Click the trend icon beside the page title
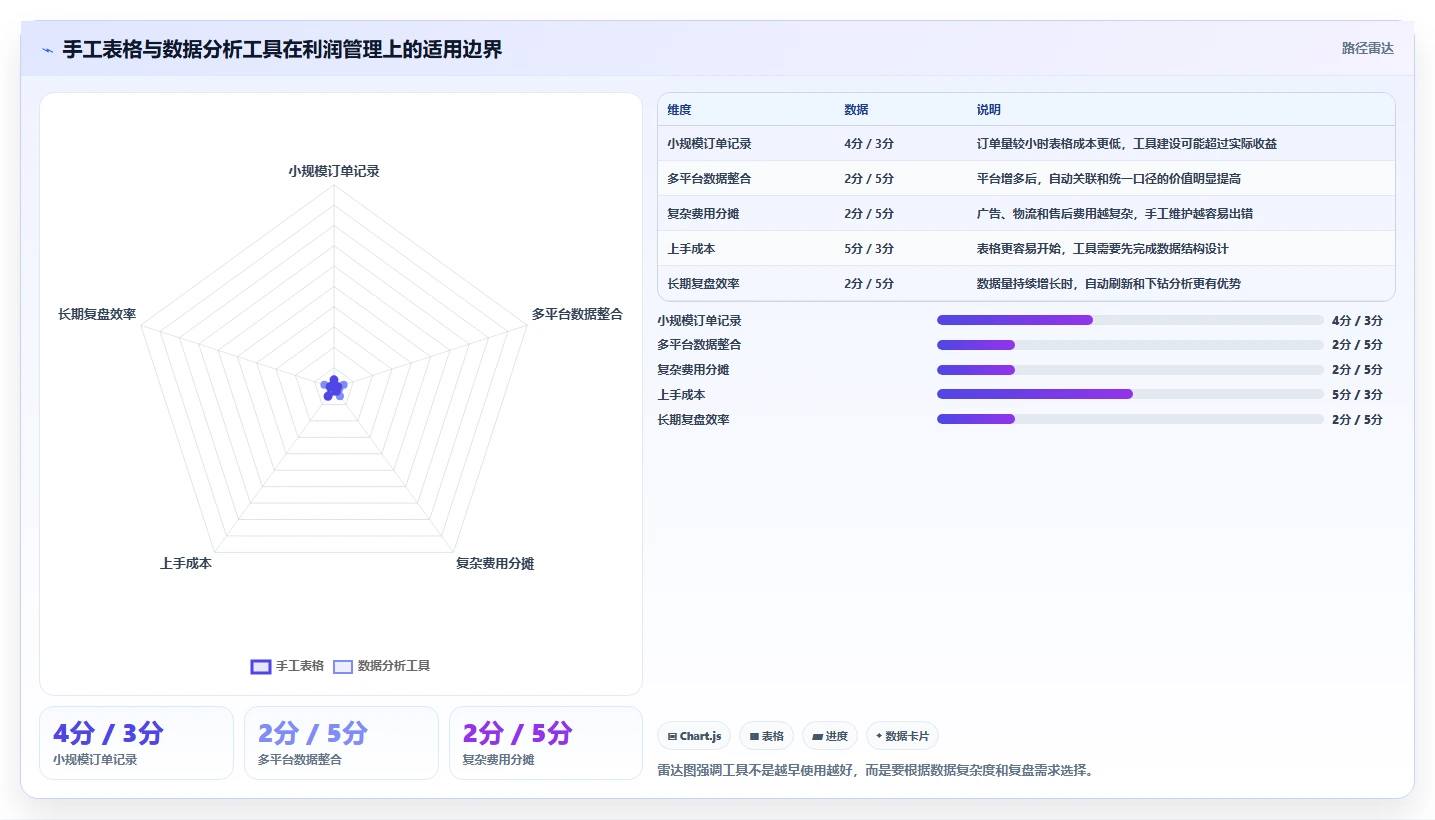1435x820 pixels. [x=48, y=50]
